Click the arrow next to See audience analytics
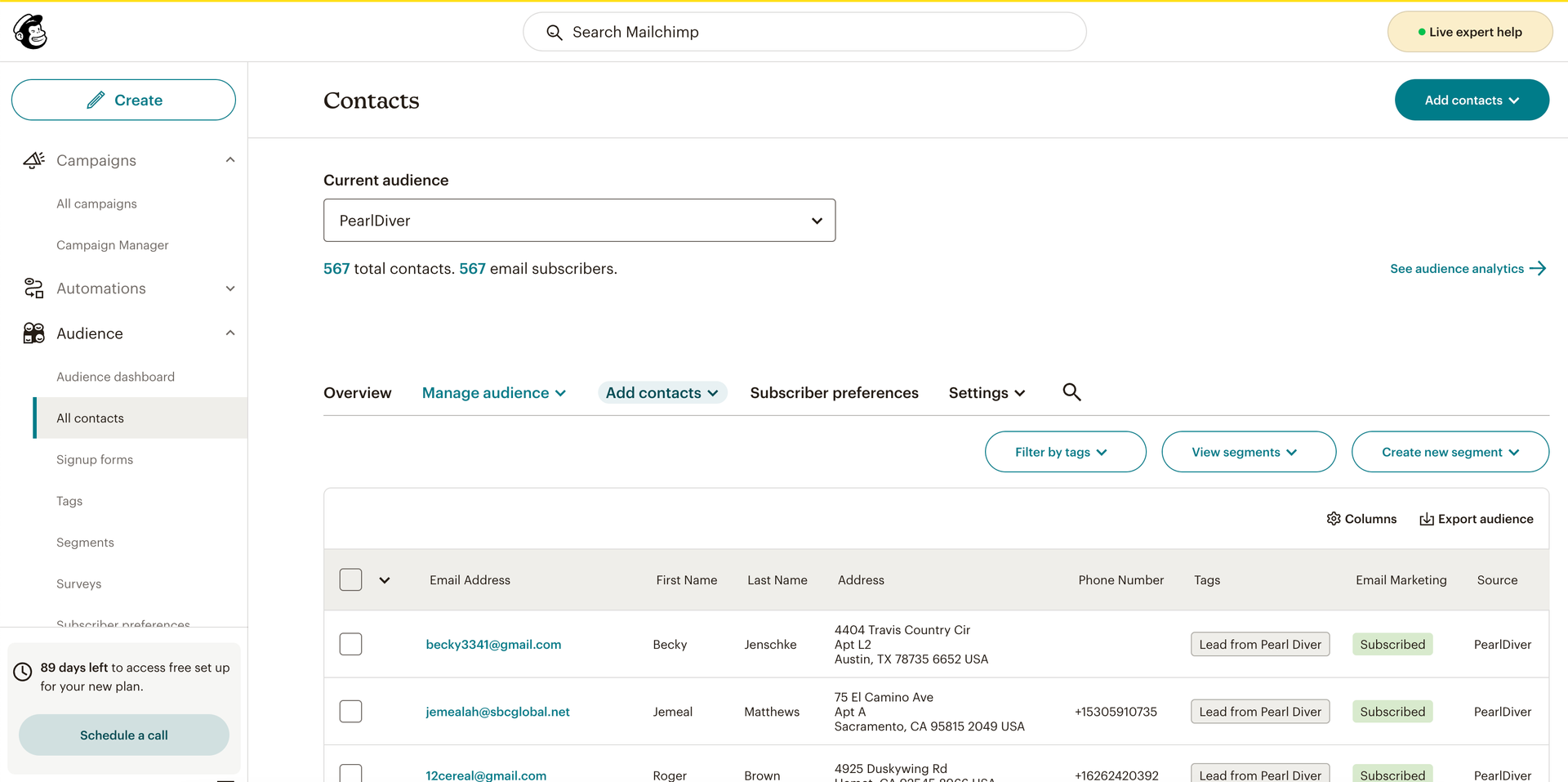This screenshot has width=1568, height=782. coord(1538,269)
